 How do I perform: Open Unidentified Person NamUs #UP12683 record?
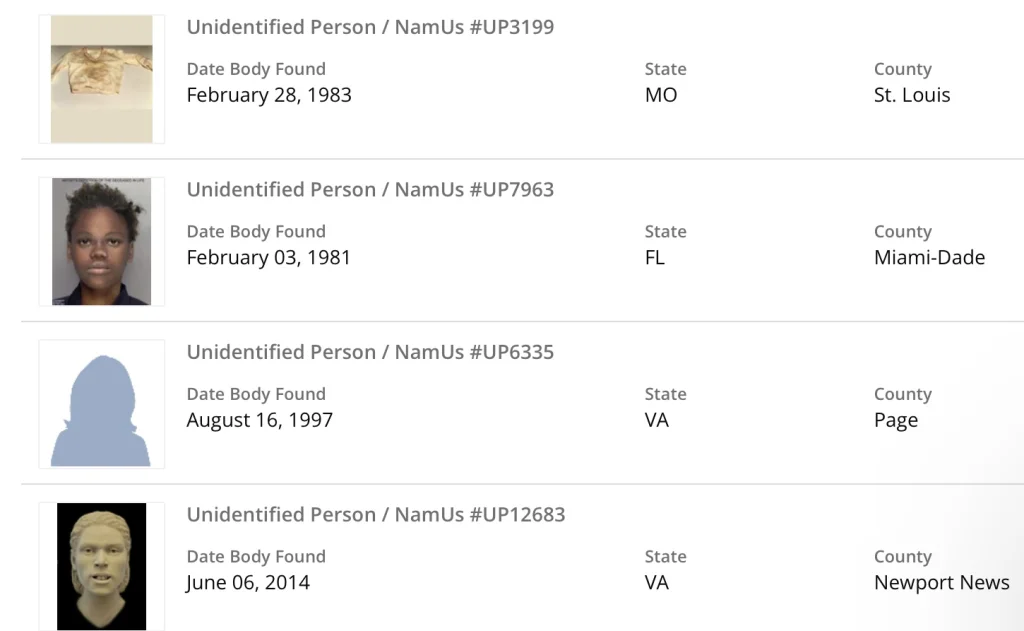click(375, 515)
